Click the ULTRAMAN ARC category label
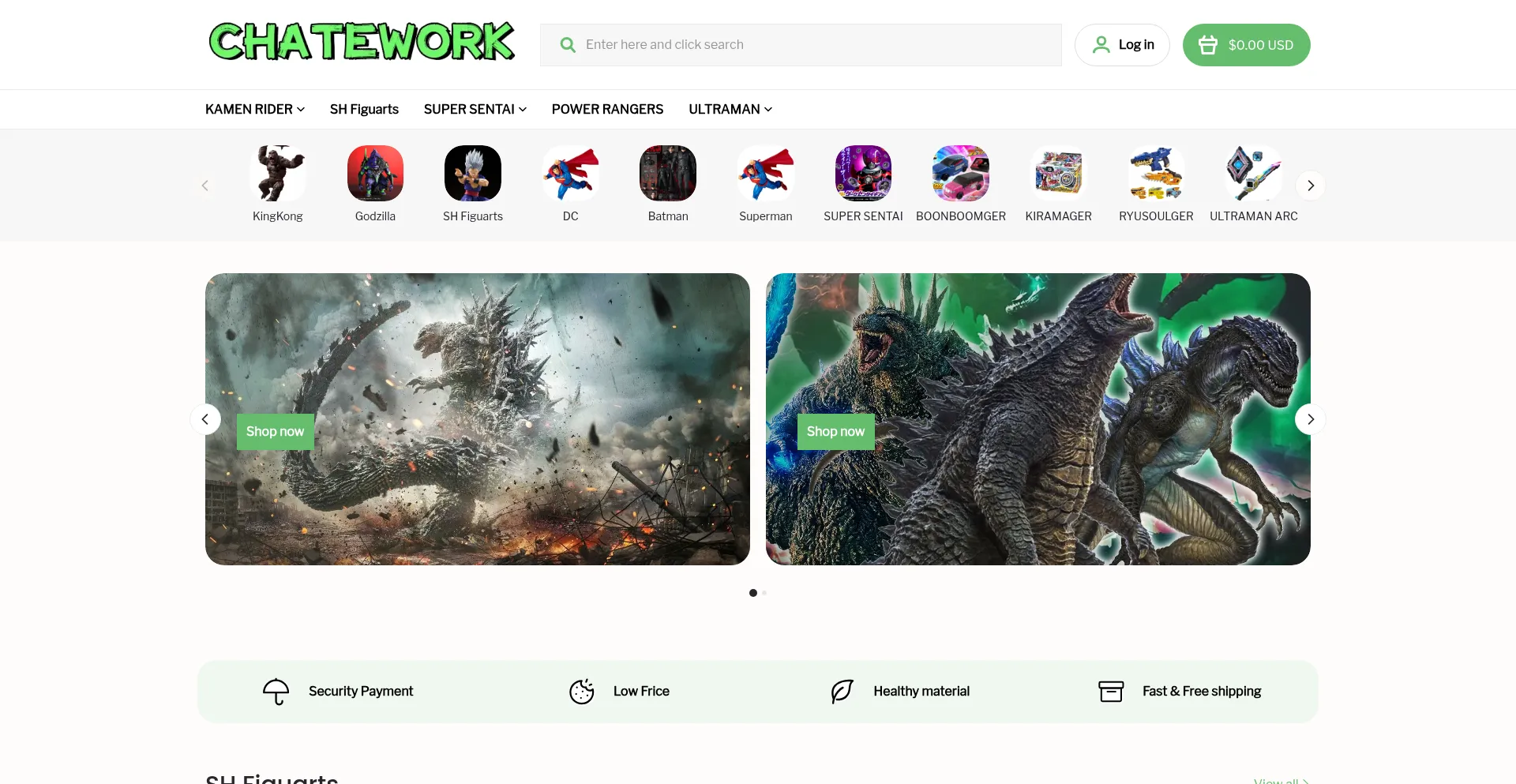This screenshot has height=784, width=1516. click(1254, 216)
